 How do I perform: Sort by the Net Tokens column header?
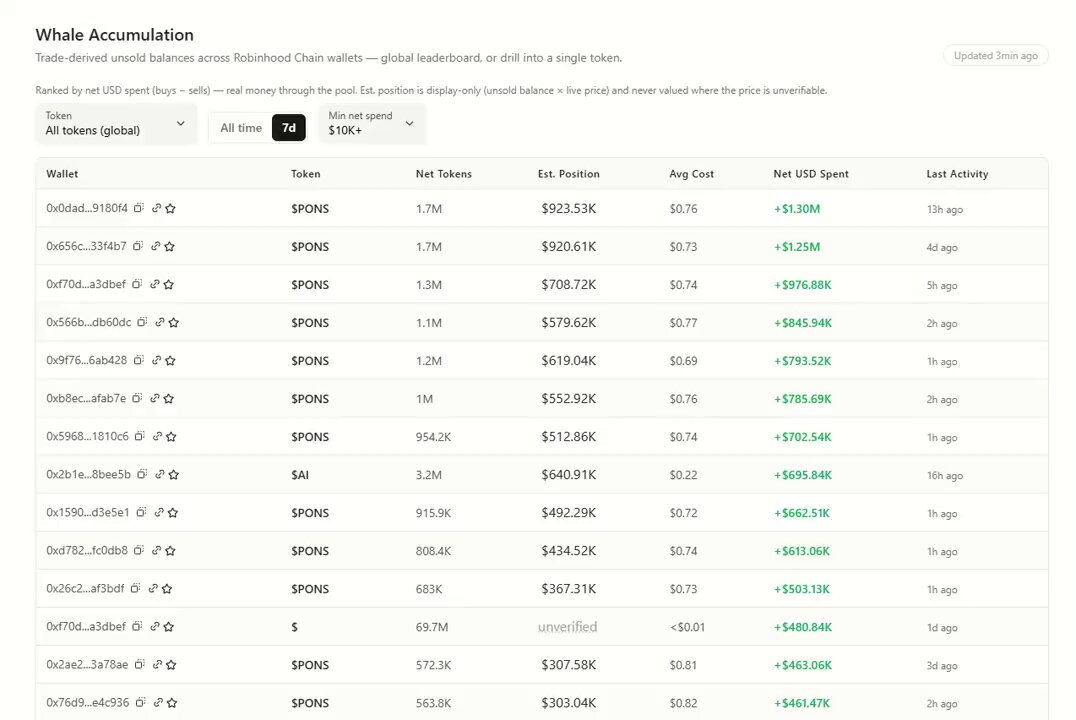pyautogui.click(x=443, y=174)
